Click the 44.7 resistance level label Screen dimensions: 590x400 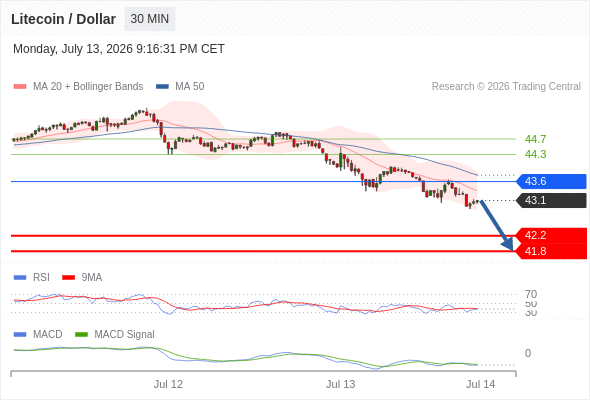pos(535,139)
